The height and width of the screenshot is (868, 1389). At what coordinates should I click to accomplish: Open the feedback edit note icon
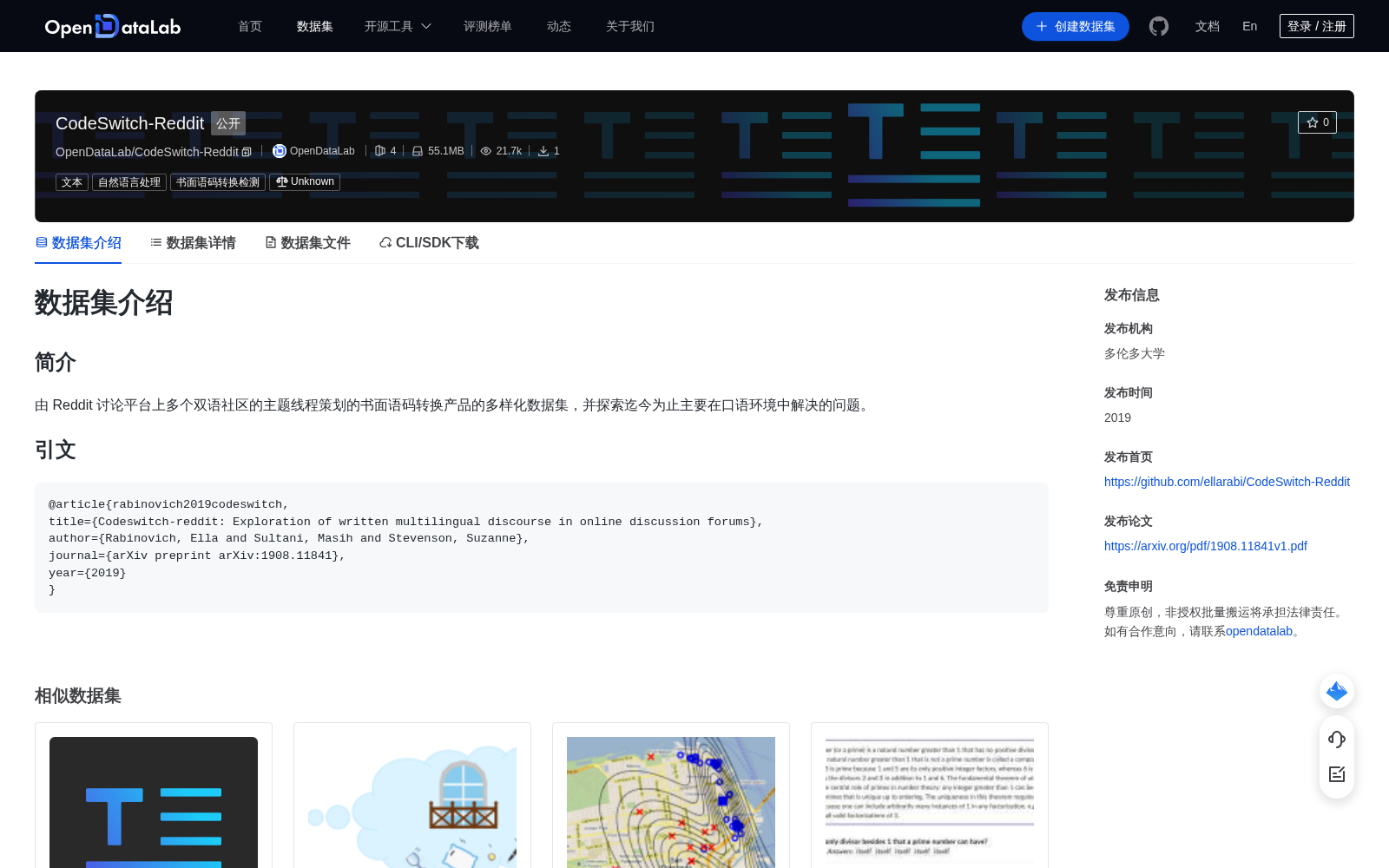[x=1337, y=774]
